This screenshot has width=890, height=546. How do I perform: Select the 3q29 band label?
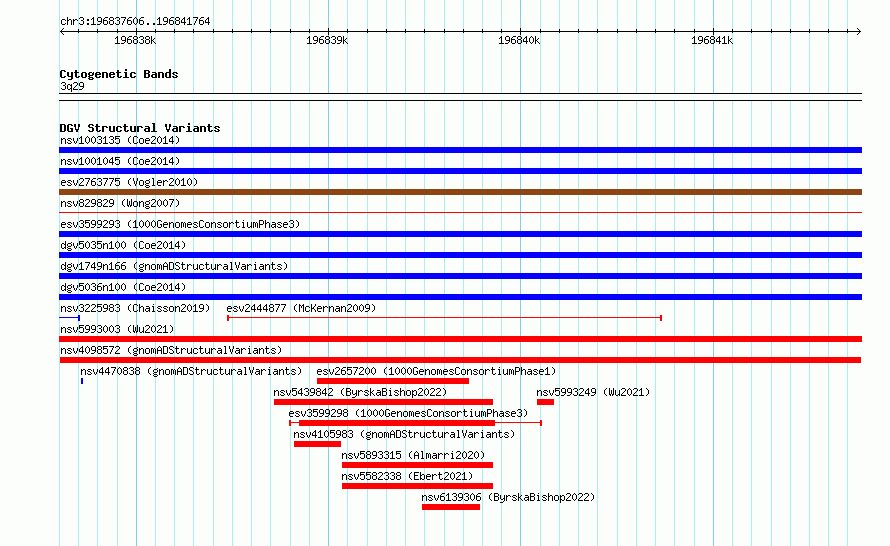point(72,86)
